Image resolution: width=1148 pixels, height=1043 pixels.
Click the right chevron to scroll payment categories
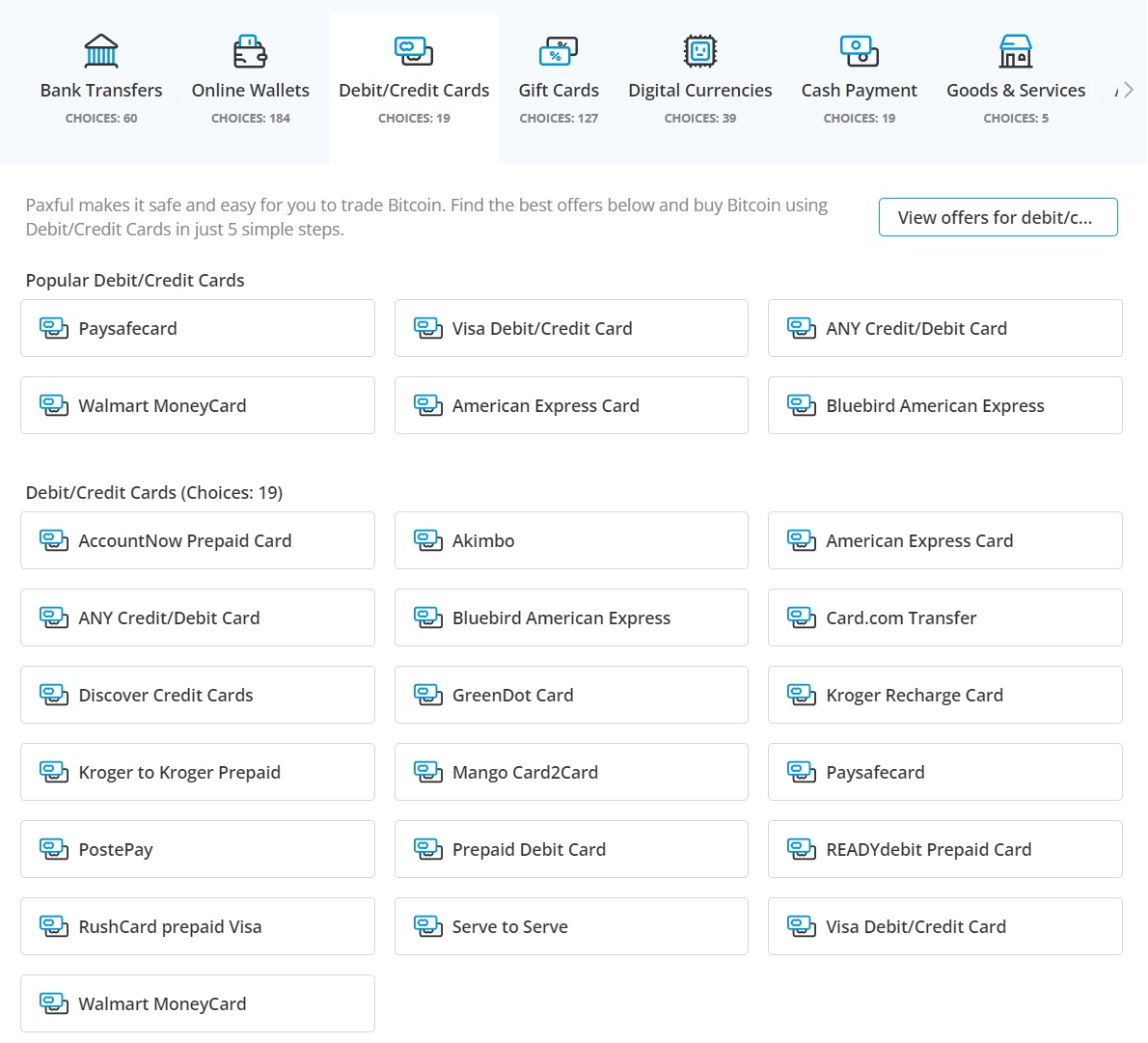click(1129, 90)
